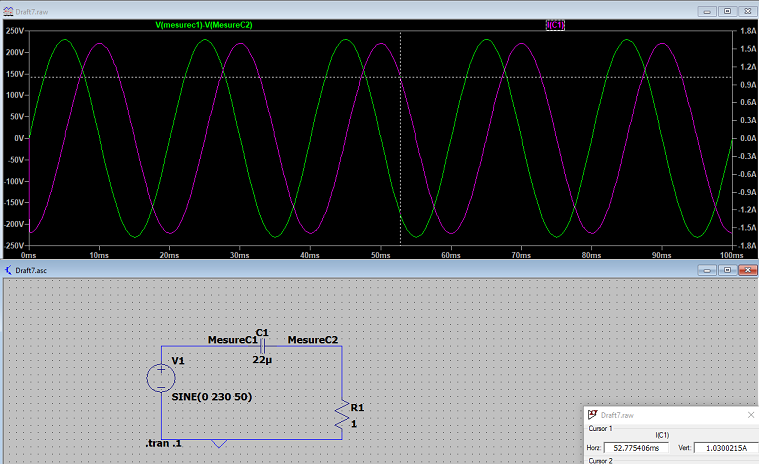
Task: Click the cursor dialog title bar icon
Action: [x=592, y=414]
